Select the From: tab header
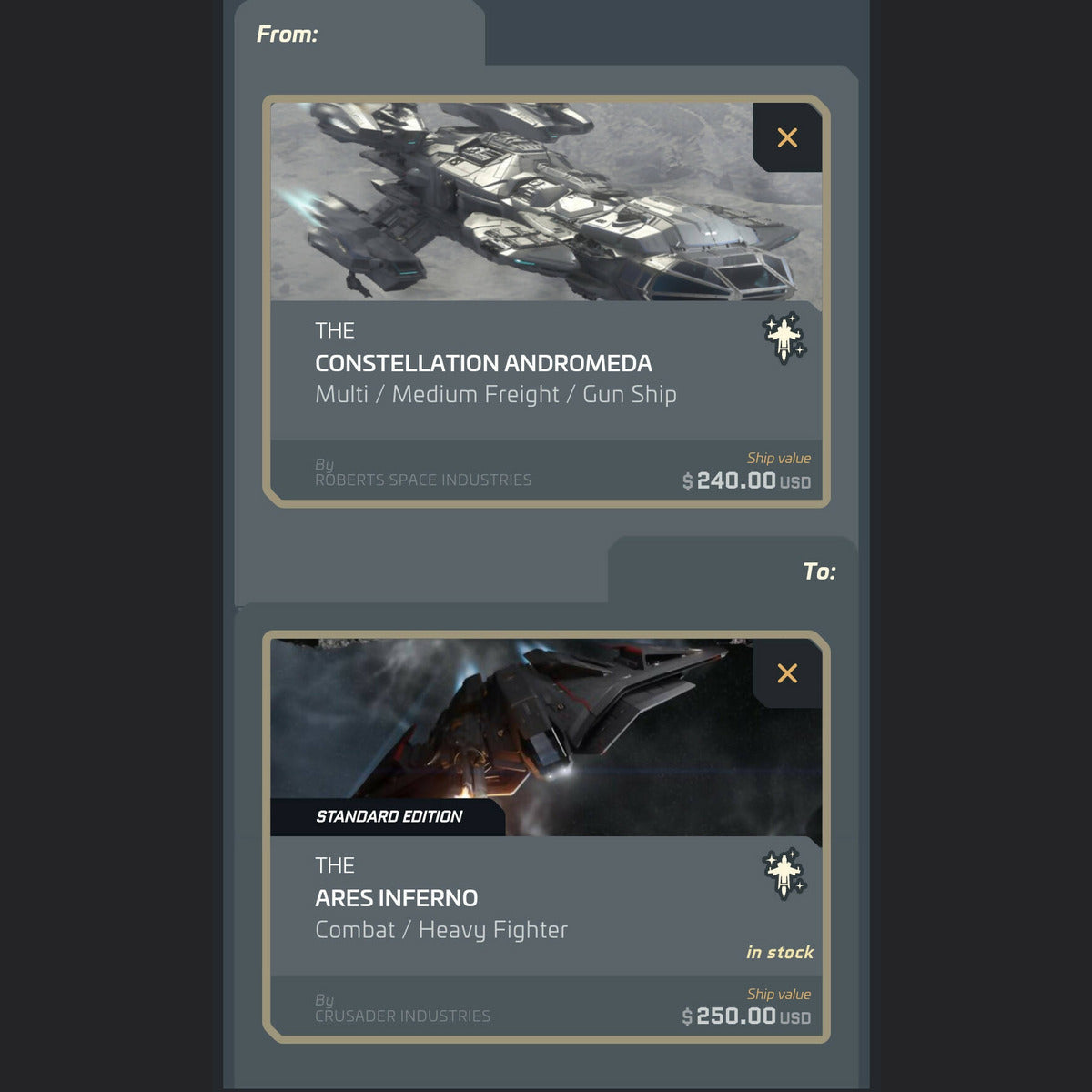Screen dimensions: 1092x1092 click(x=288, y=35)
